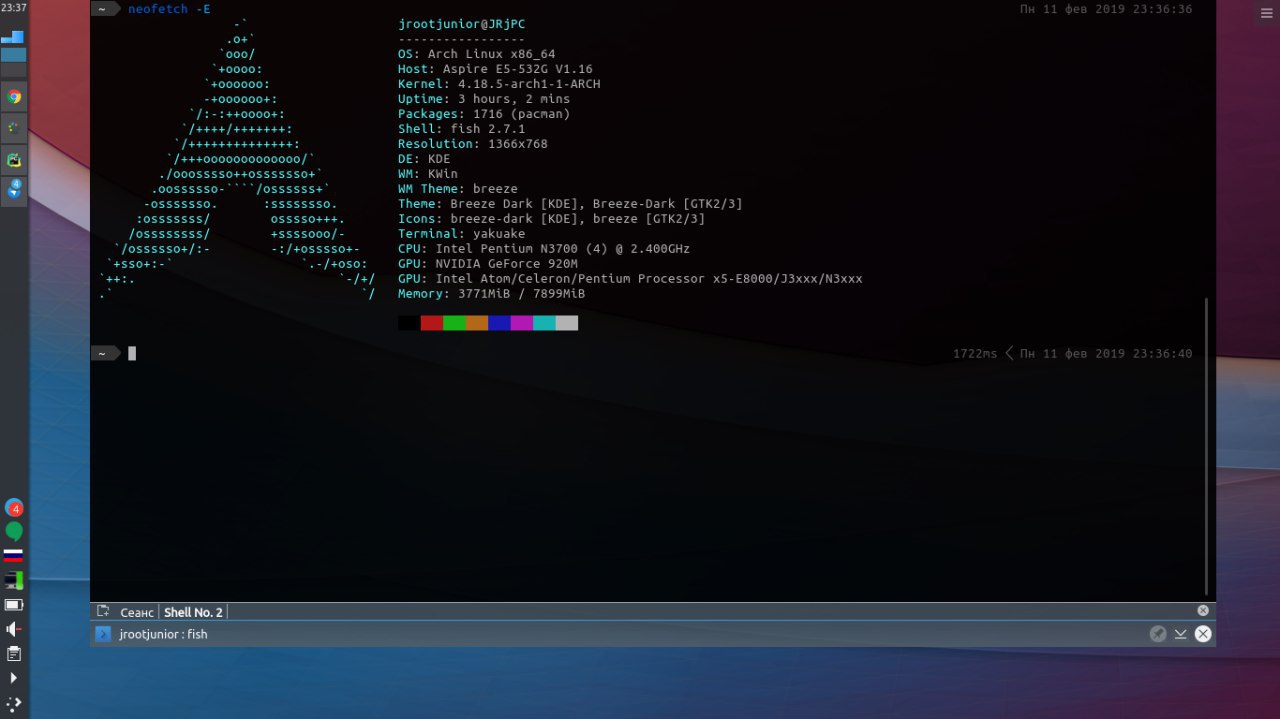Open the panel settings dots icon at bottom
Image resolution: width=1280 pixels, height=719 pixels.
point(14,703)
